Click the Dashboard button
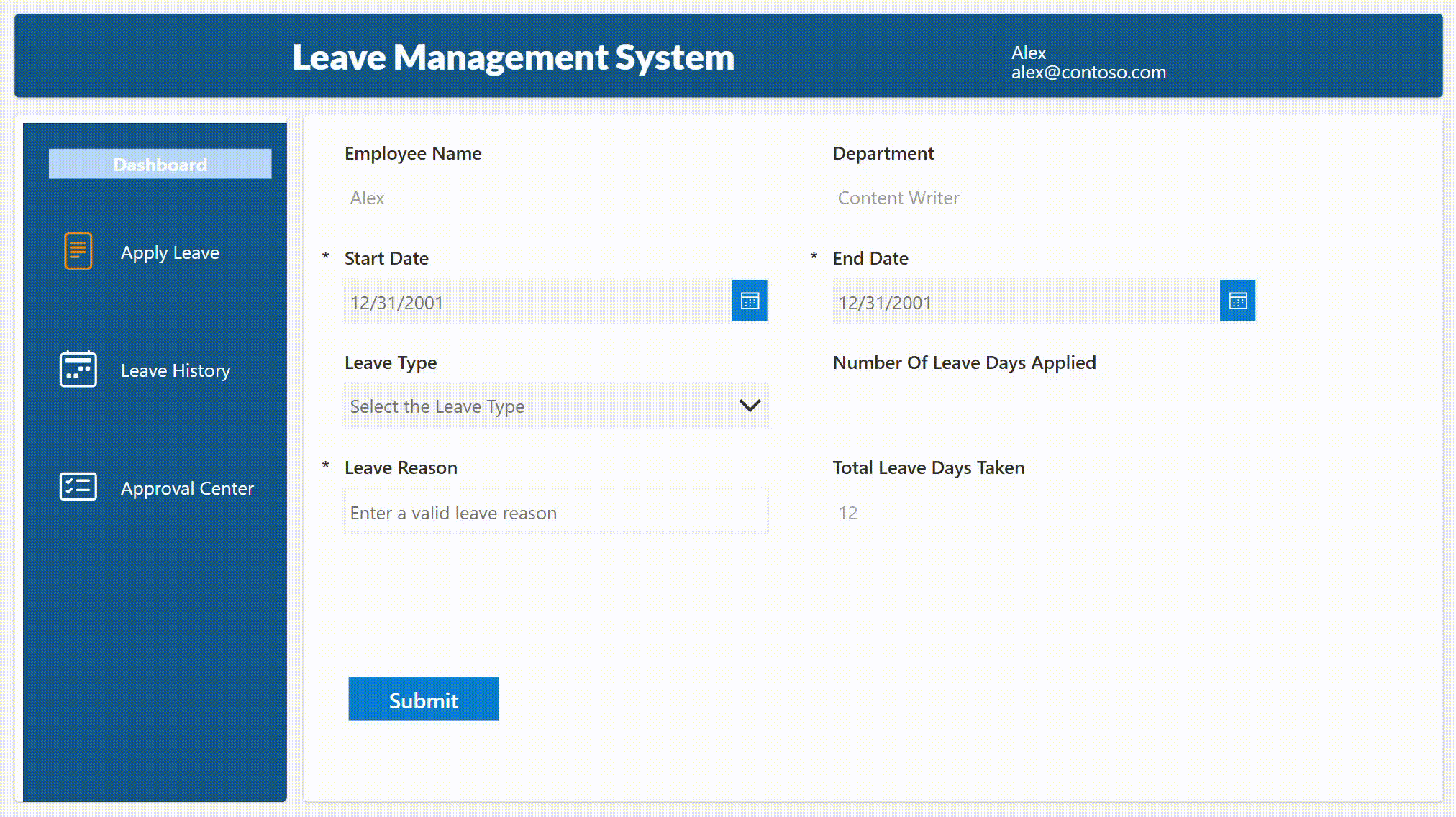 pos(160,164)
